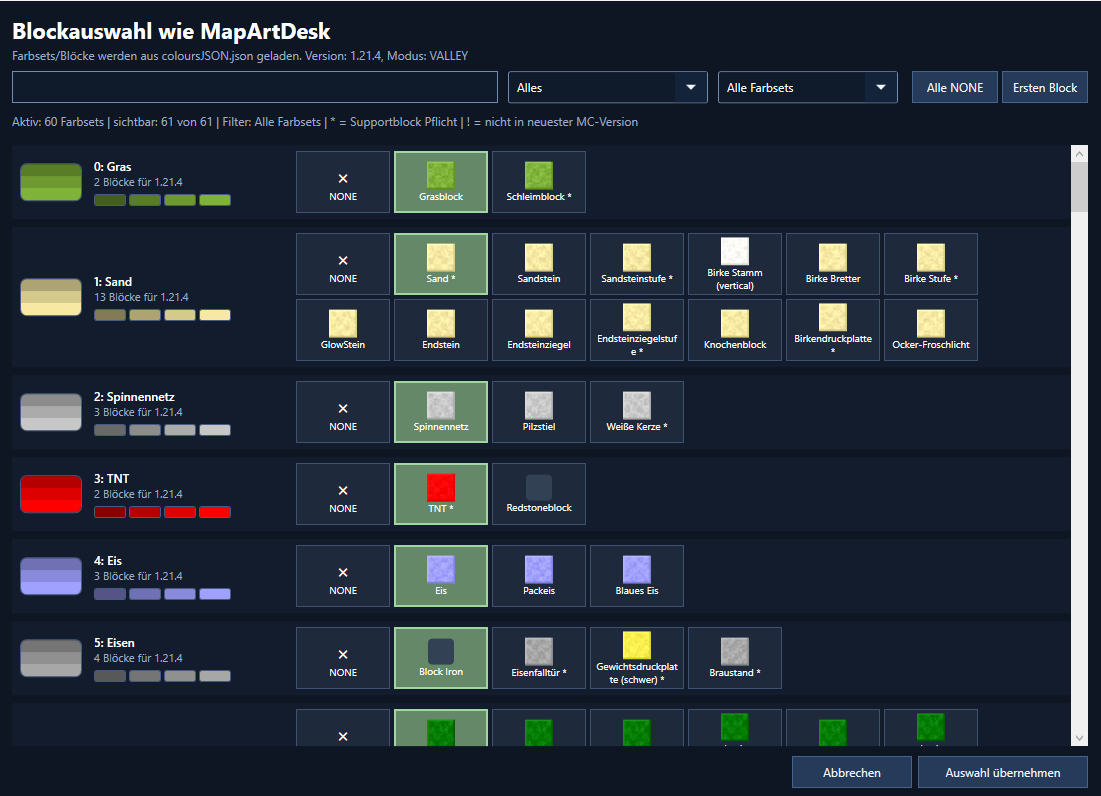1101x796 pixels.
Task: Click the Eisen gray color swatch
Action: pyautogui.click(x=51, y=658)
